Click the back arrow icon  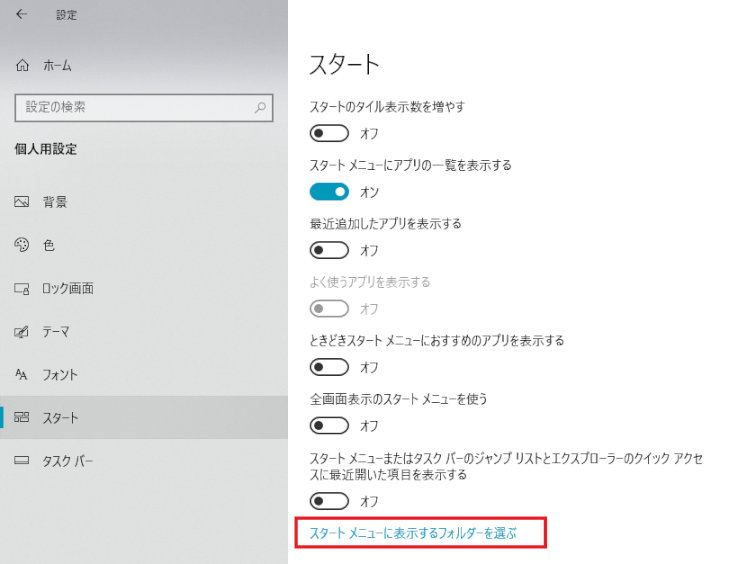(21, 14)
